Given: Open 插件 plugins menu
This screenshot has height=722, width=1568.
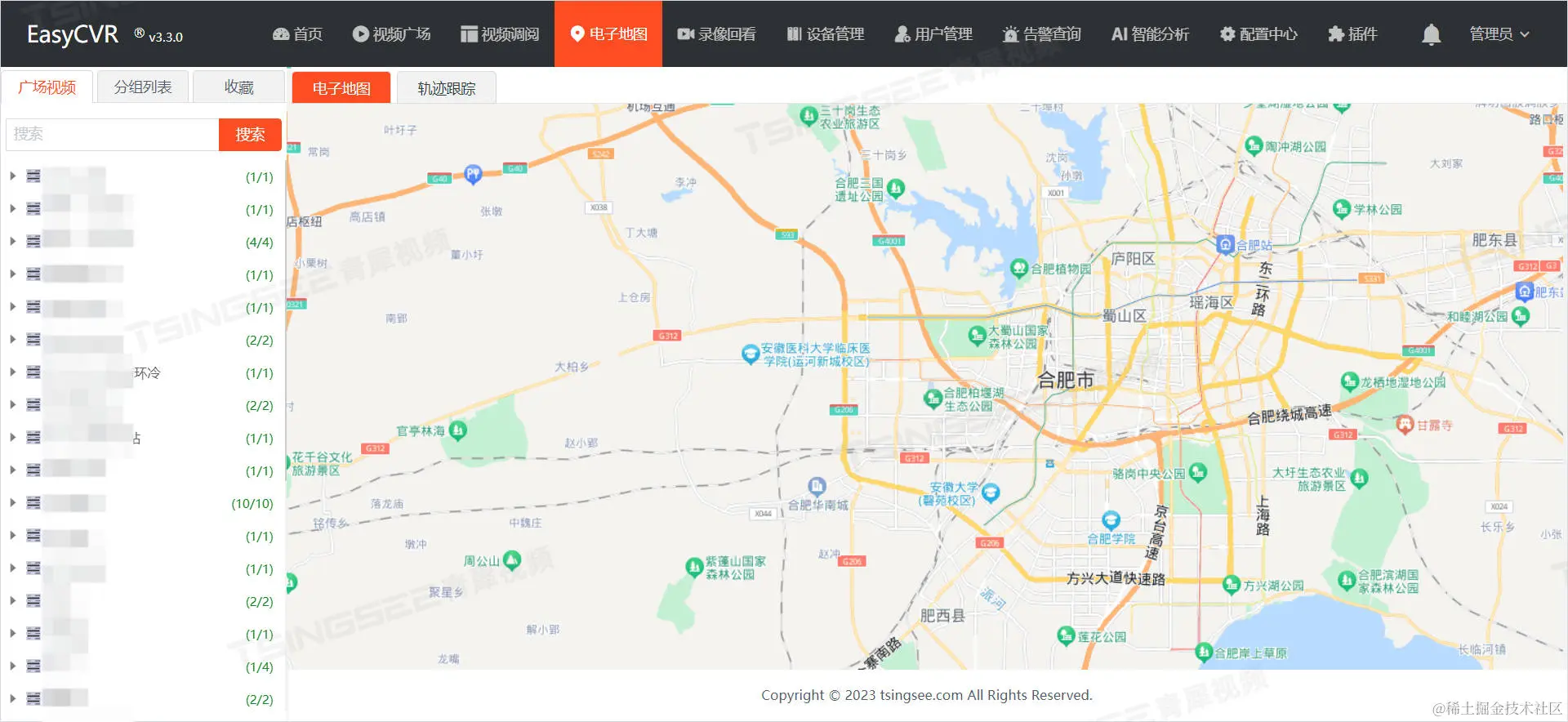Looking at the screenshot, I should pos(1352,33).
